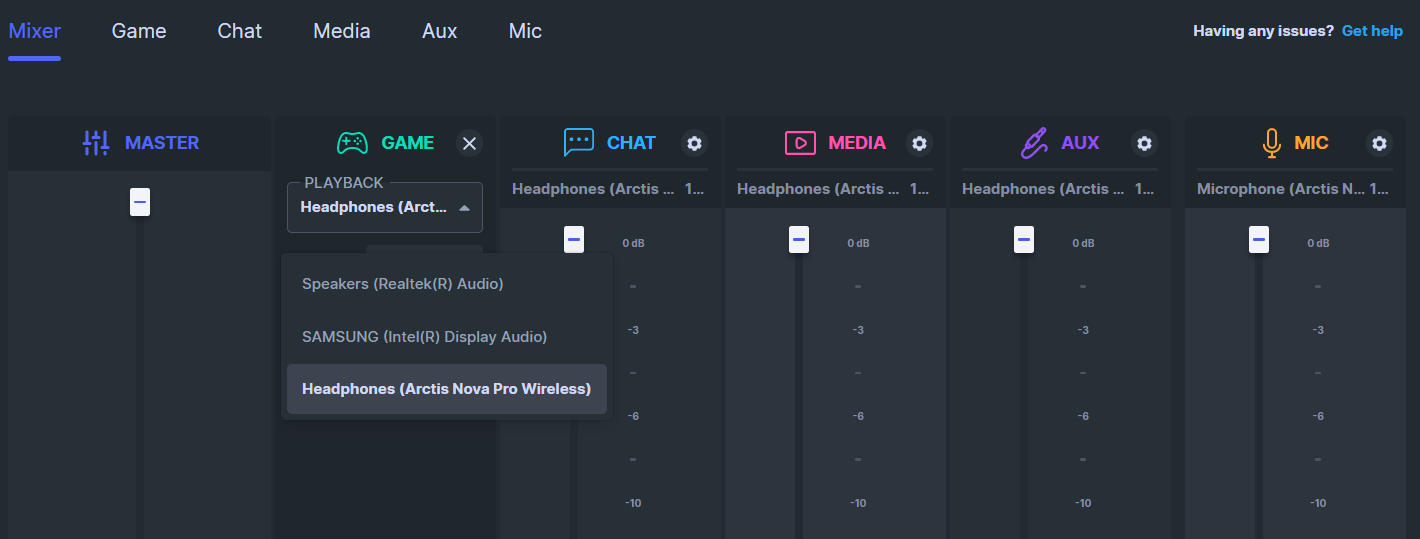
Task: Click the Media play icon
Action: pos(800,143)
